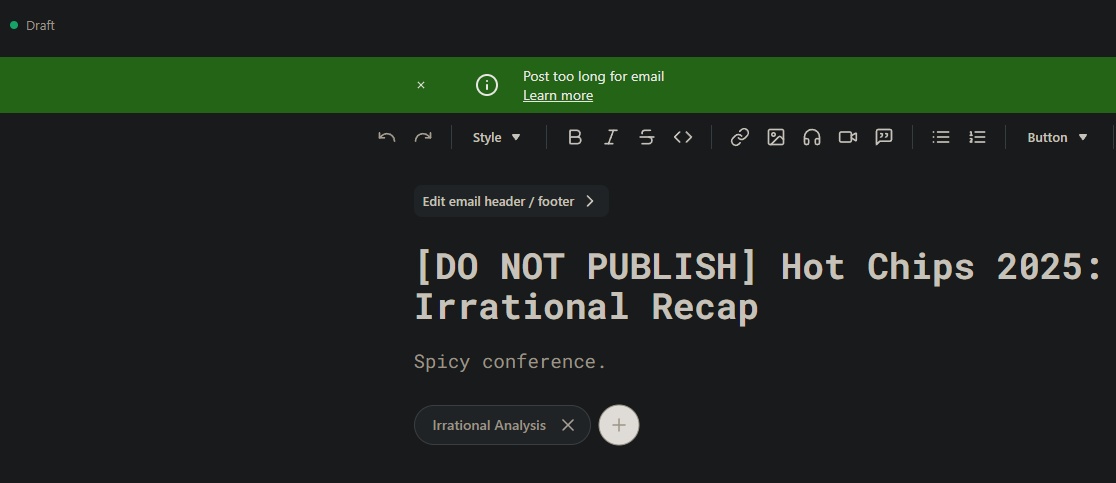The height and width of the screenshot is (483, 1116).
Task: Remove the Irrational Analysis tag
Action: click(567, 425)
